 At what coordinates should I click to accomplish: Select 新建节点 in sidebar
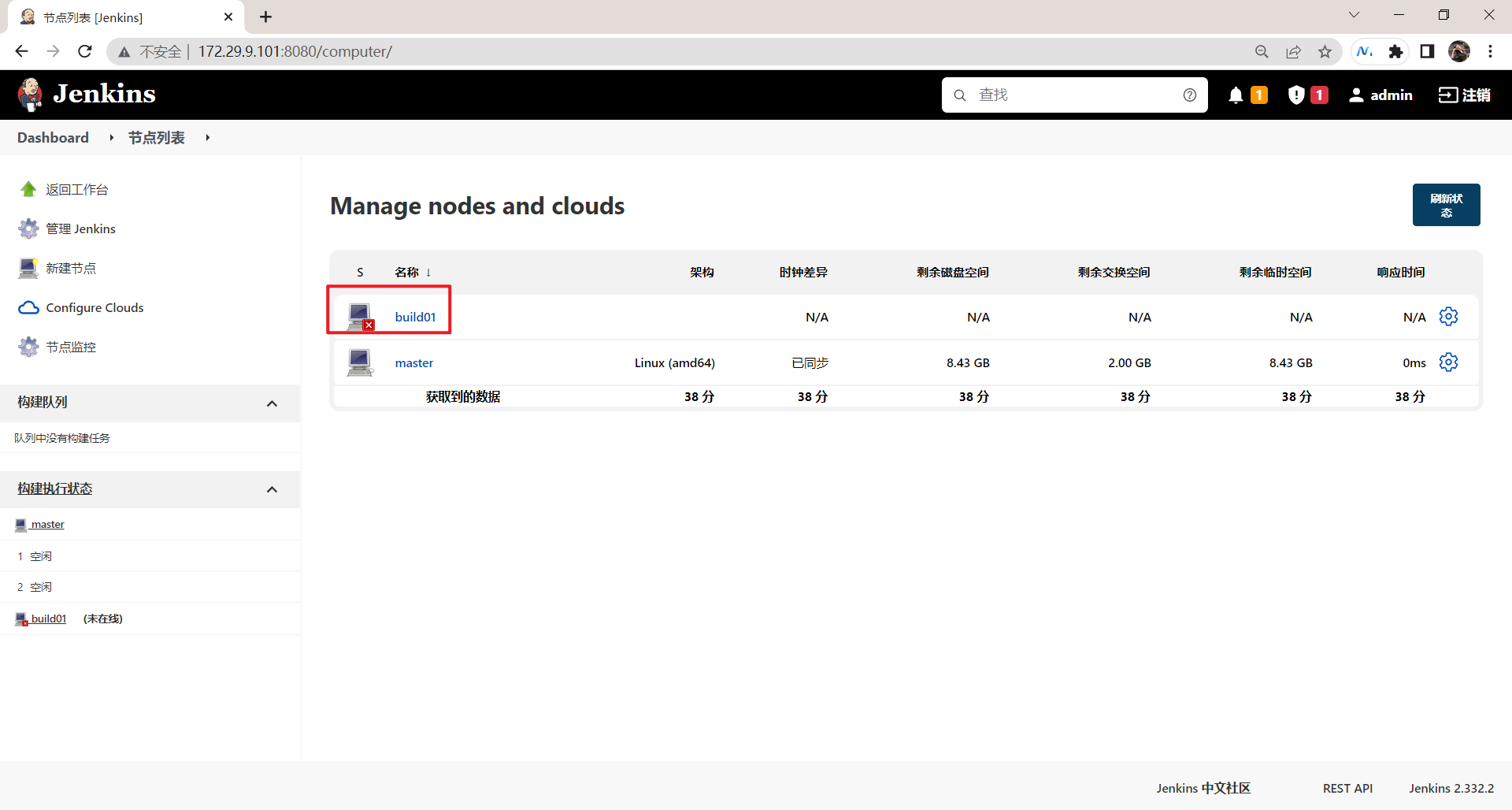click(x=71, y=268)
